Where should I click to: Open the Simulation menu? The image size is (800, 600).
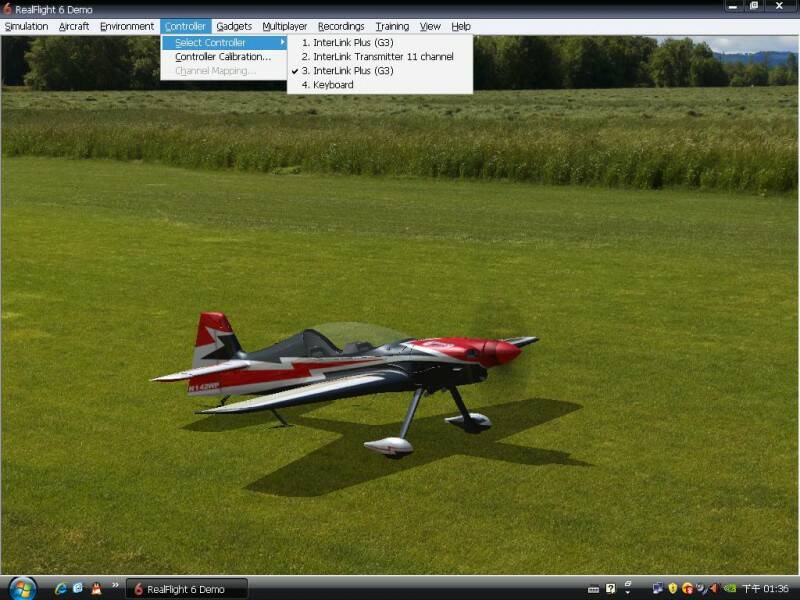point(26,27)
